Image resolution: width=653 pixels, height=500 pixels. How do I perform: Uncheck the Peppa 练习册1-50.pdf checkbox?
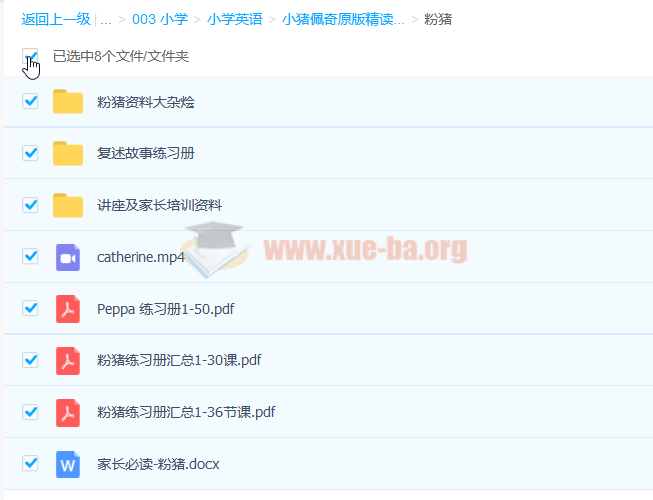point(30,309)
